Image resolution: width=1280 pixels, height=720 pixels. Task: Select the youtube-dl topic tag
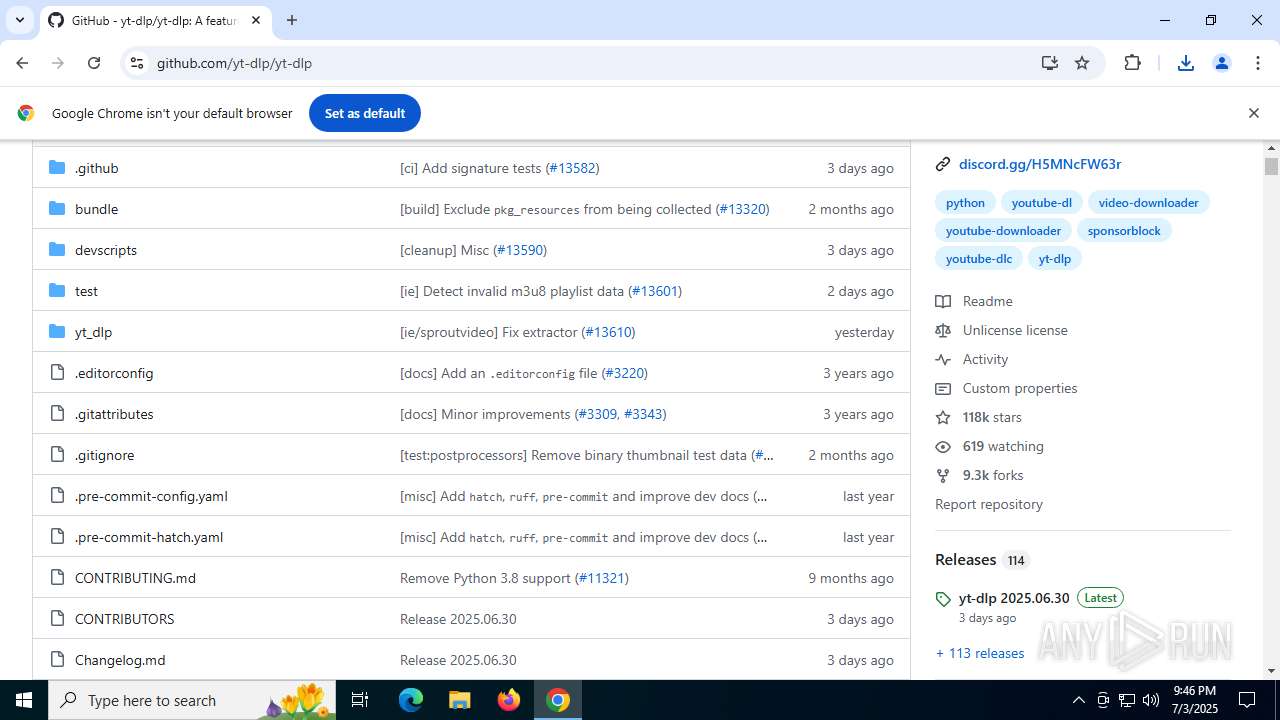tap(1041, 203)
